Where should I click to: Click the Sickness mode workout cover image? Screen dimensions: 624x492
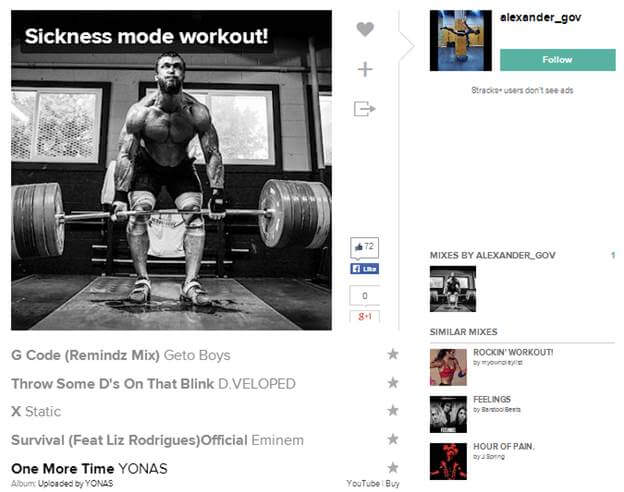coord(172,170)
